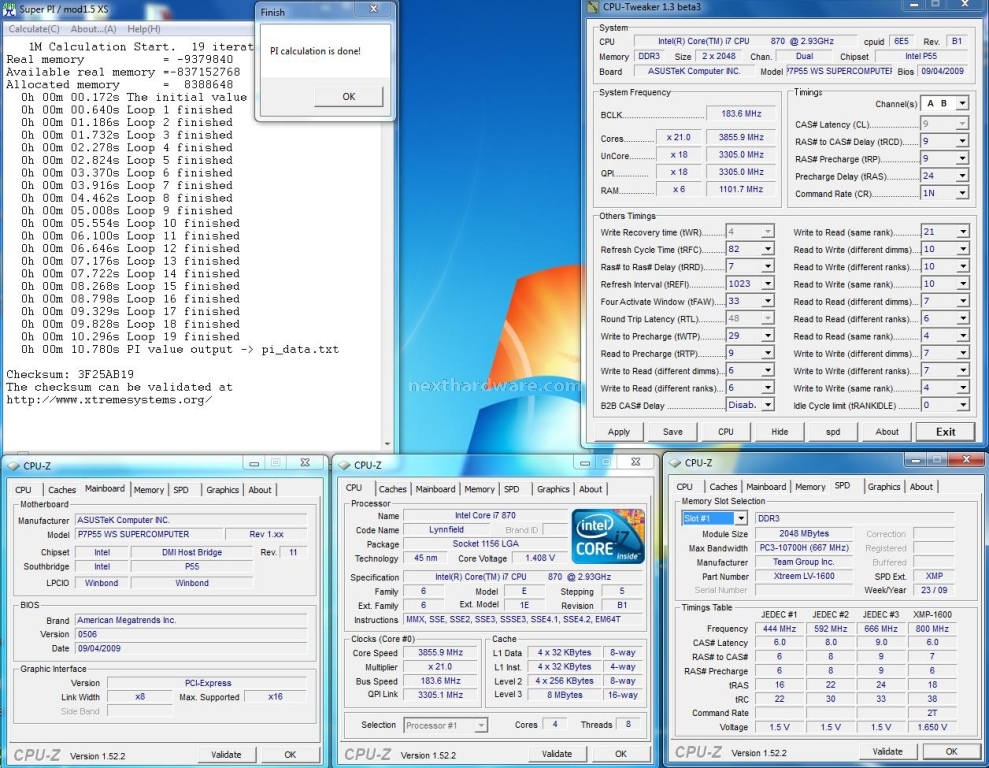Click Validate in the Processor CPU-Z window
The image size is (989, 768).
(557, 754)
